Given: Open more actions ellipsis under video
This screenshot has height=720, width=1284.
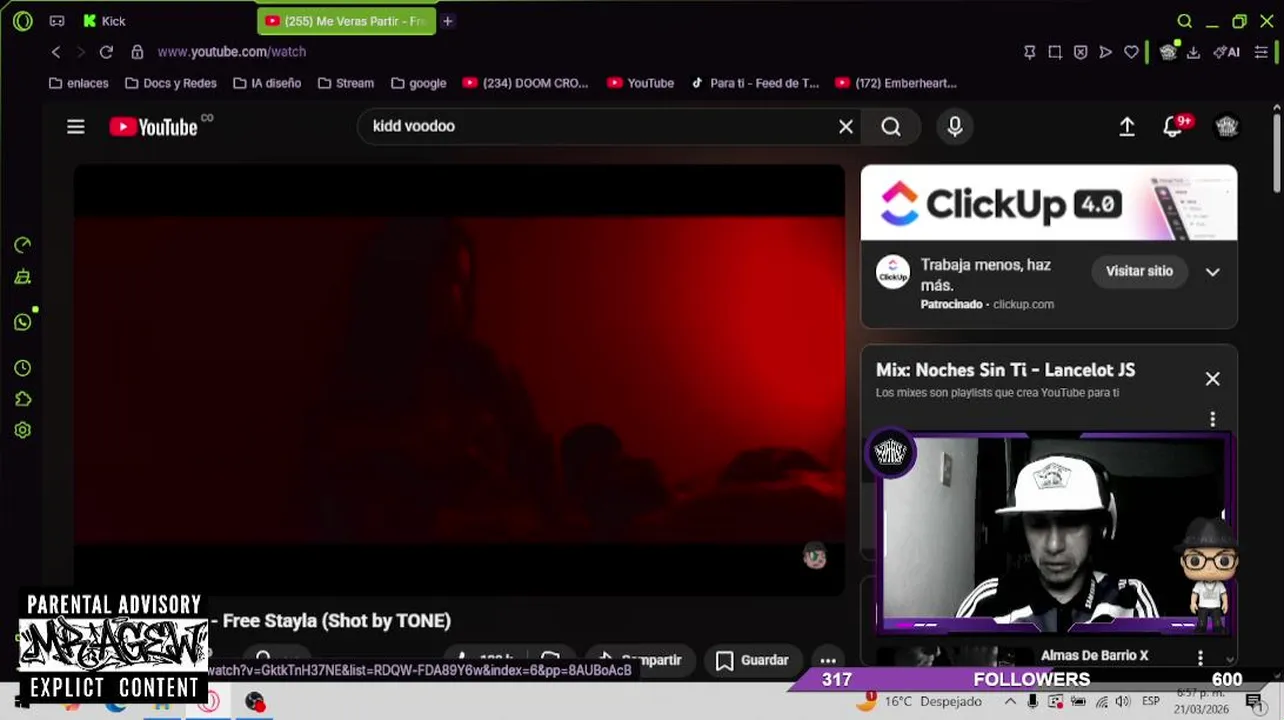Looking at the screenshot, I should click(x=828, y=660).
